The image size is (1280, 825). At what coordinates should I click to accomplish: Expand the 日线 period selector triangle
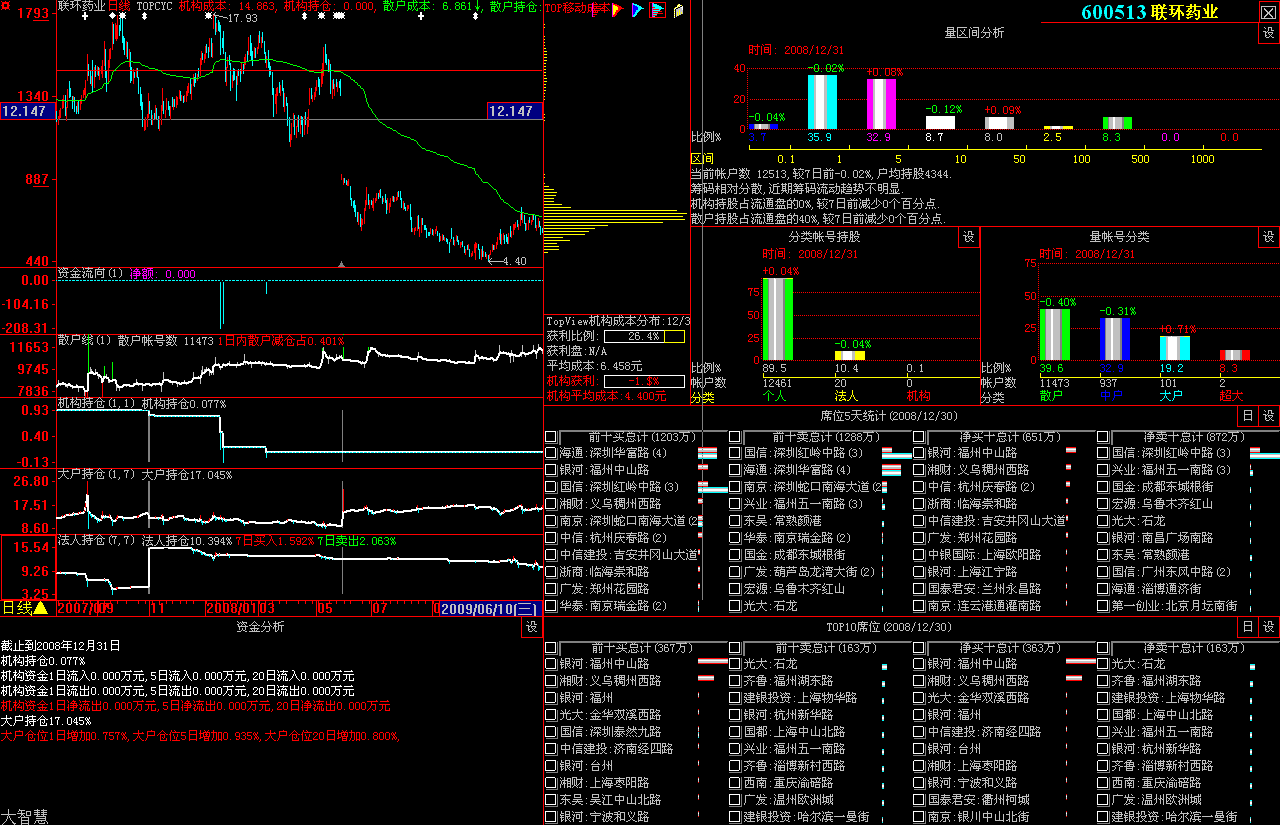click(41, 608)
